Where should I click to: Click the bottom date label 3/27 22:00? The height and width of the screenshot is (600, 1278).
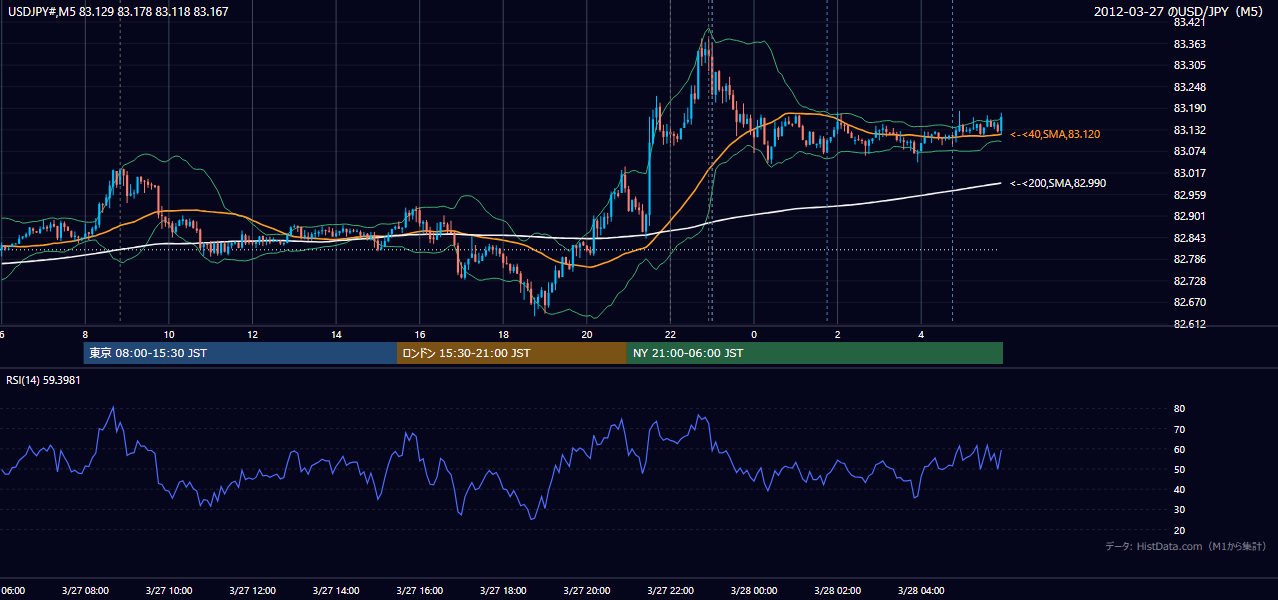[670, 591]
